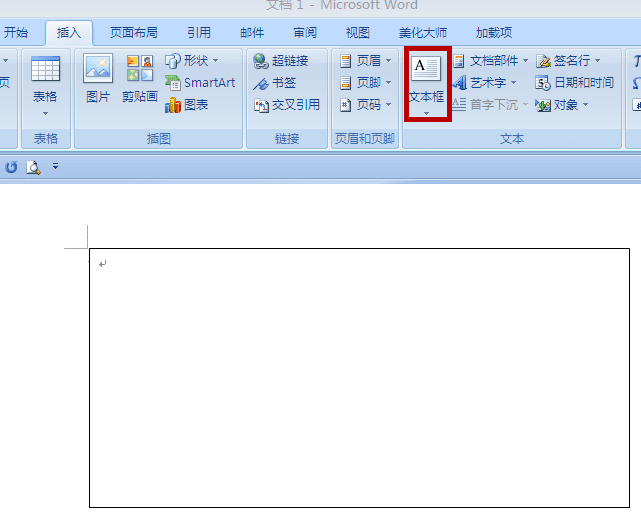Viewport: 641px width, 519px height.
Task: Insert a table via the 表格 icon
Action: click(45, 69)
